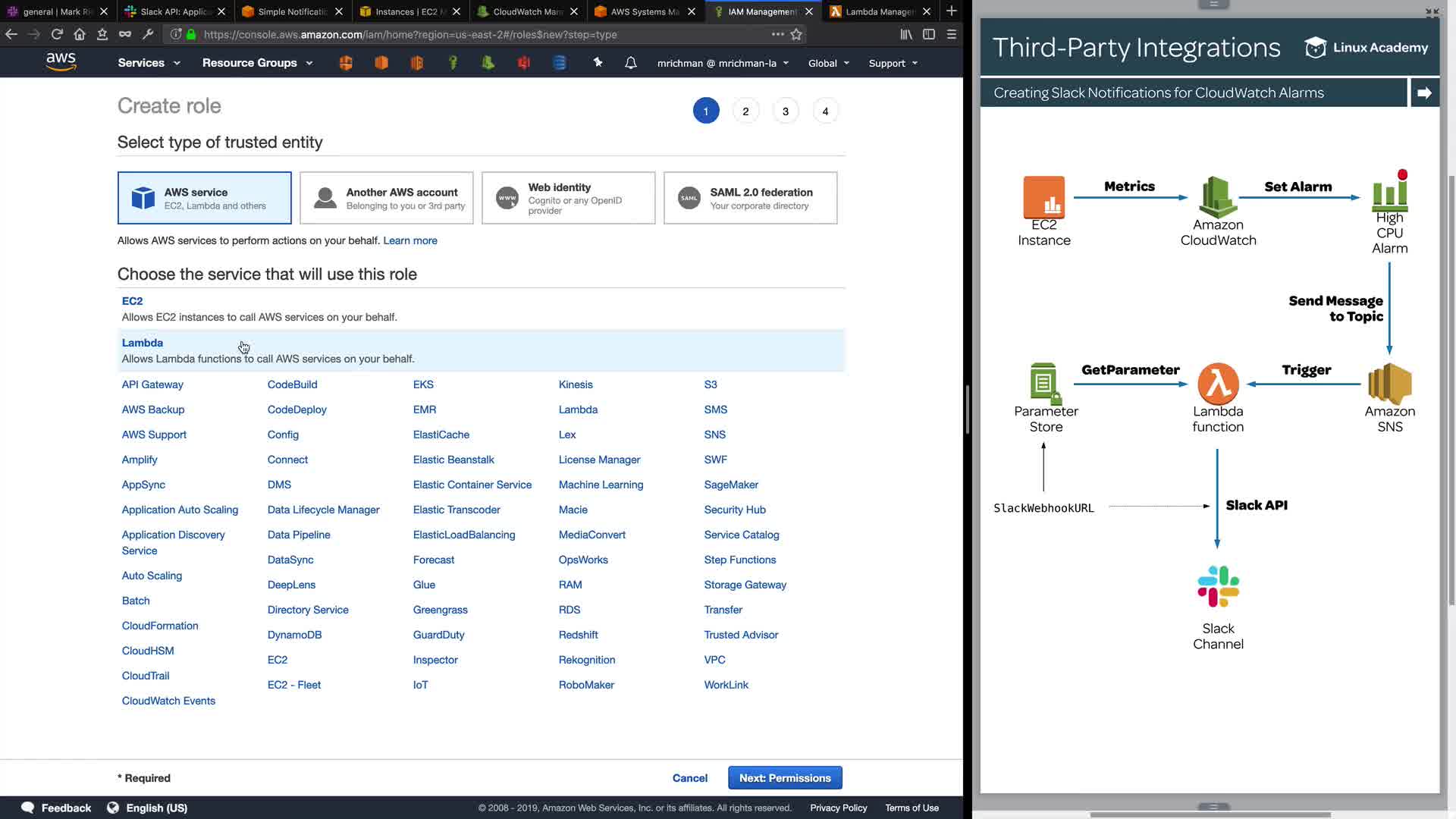Image resolution: width=1456 pixels, height=819 pixels.
Task: Go to next slide arrow in Linux Academy panel
Action: (1424, 93)
